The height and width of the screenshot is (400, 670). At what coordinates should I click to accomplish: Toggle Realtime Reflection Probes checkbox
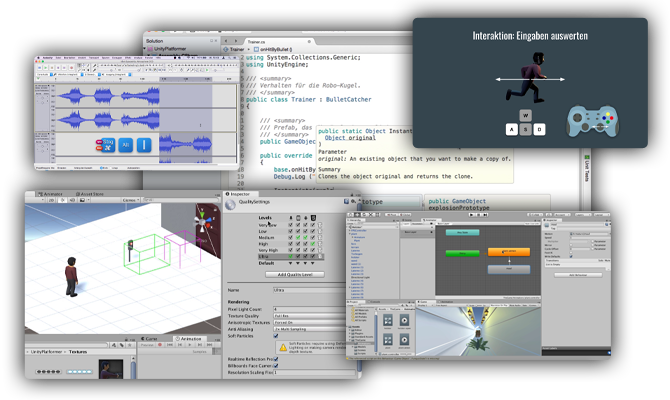(276, 359)
